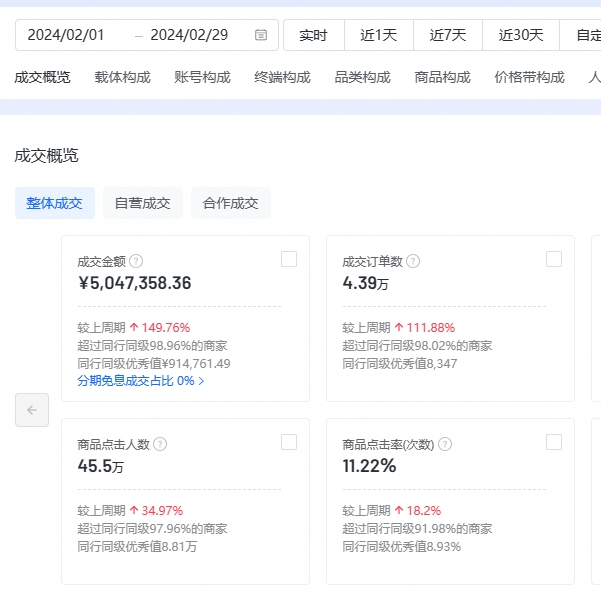
Task: Check the 成交金额 card checkbox
Action: pyautogui.click(x=289, y=259)
